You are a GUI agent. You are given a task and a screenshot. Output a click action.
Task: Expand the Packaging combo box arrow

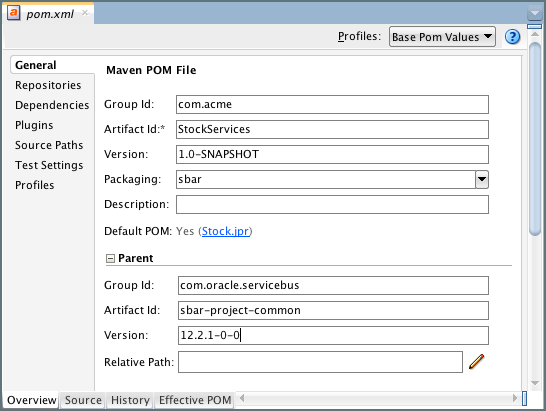click(x=482, y=179)
